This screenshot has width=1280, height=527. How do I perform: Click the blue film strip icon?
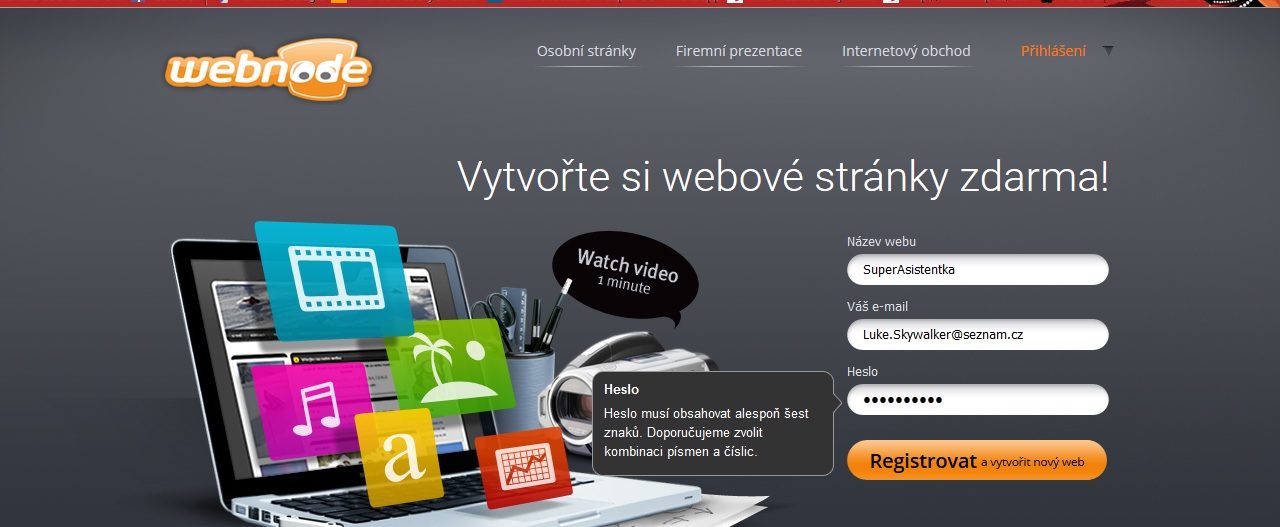coord(334,279)
